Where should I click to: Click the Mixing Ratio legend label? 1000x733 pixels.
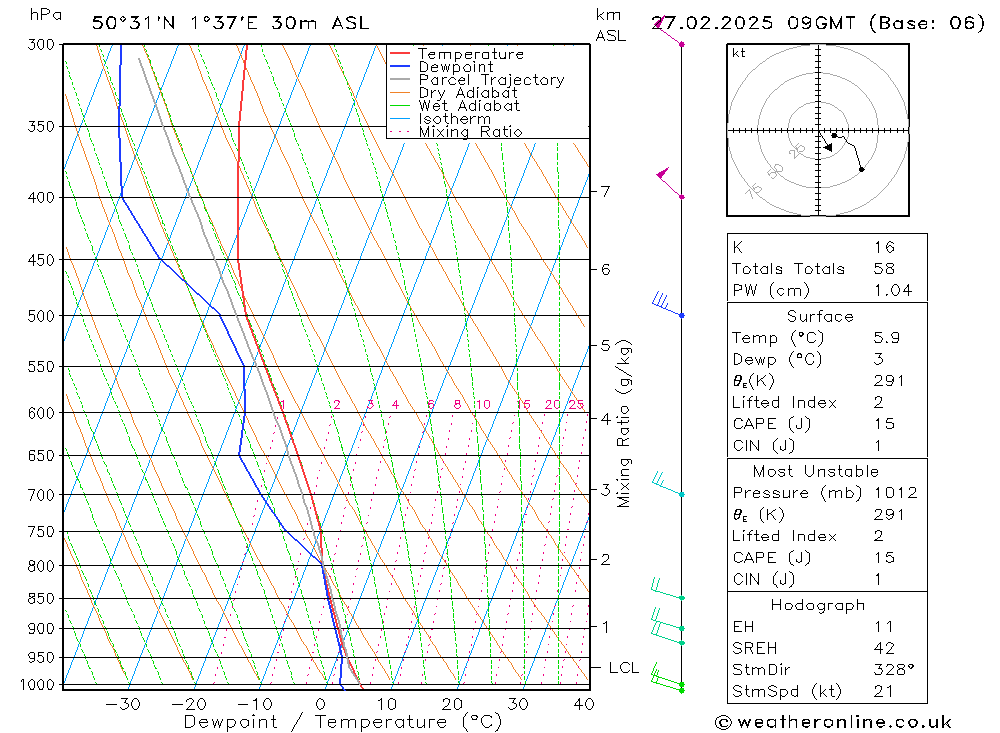pyautogui.click(x=470, y=132)
